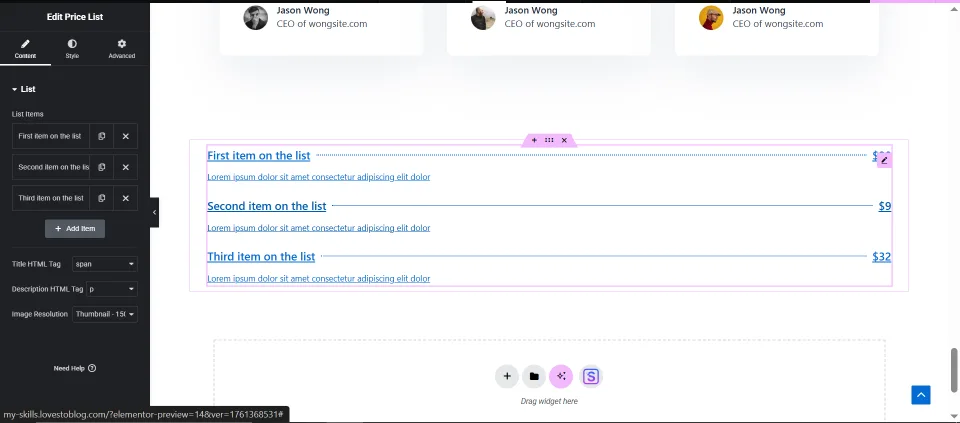Launch the AI sparkle builder icon

pyautogui.click(x=561, y=376)
